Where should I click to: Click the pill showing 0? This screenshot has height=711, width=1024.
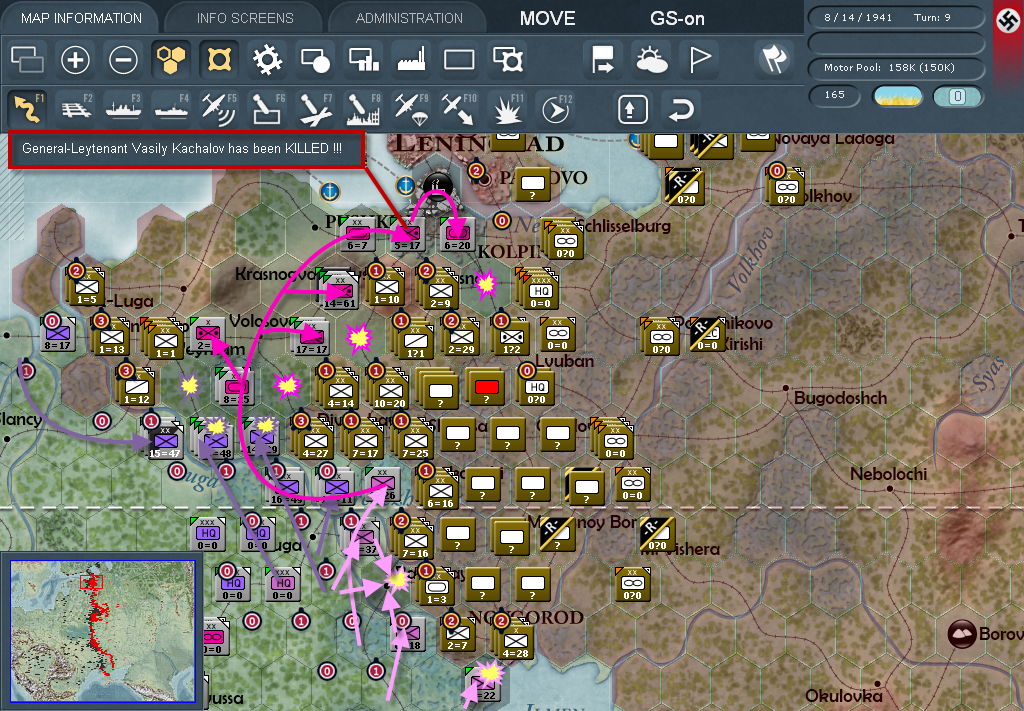coord(957,96)
